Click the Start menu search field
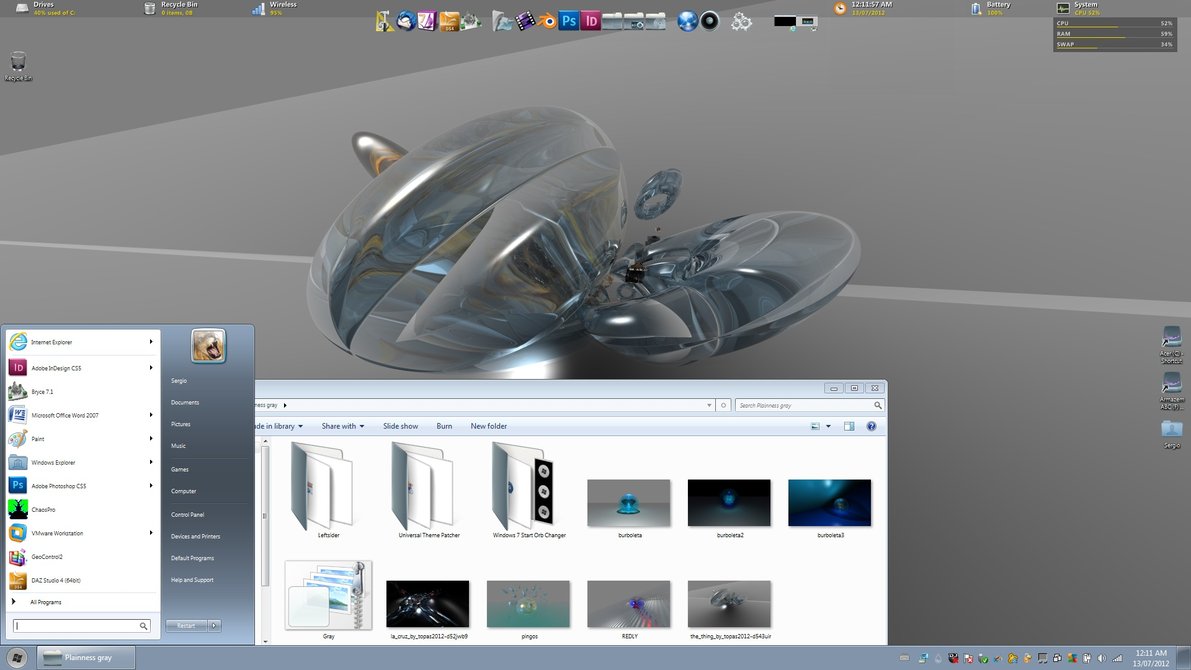Image resolution: width=1191 pixels, height=670 pixels. coord(76,626)
